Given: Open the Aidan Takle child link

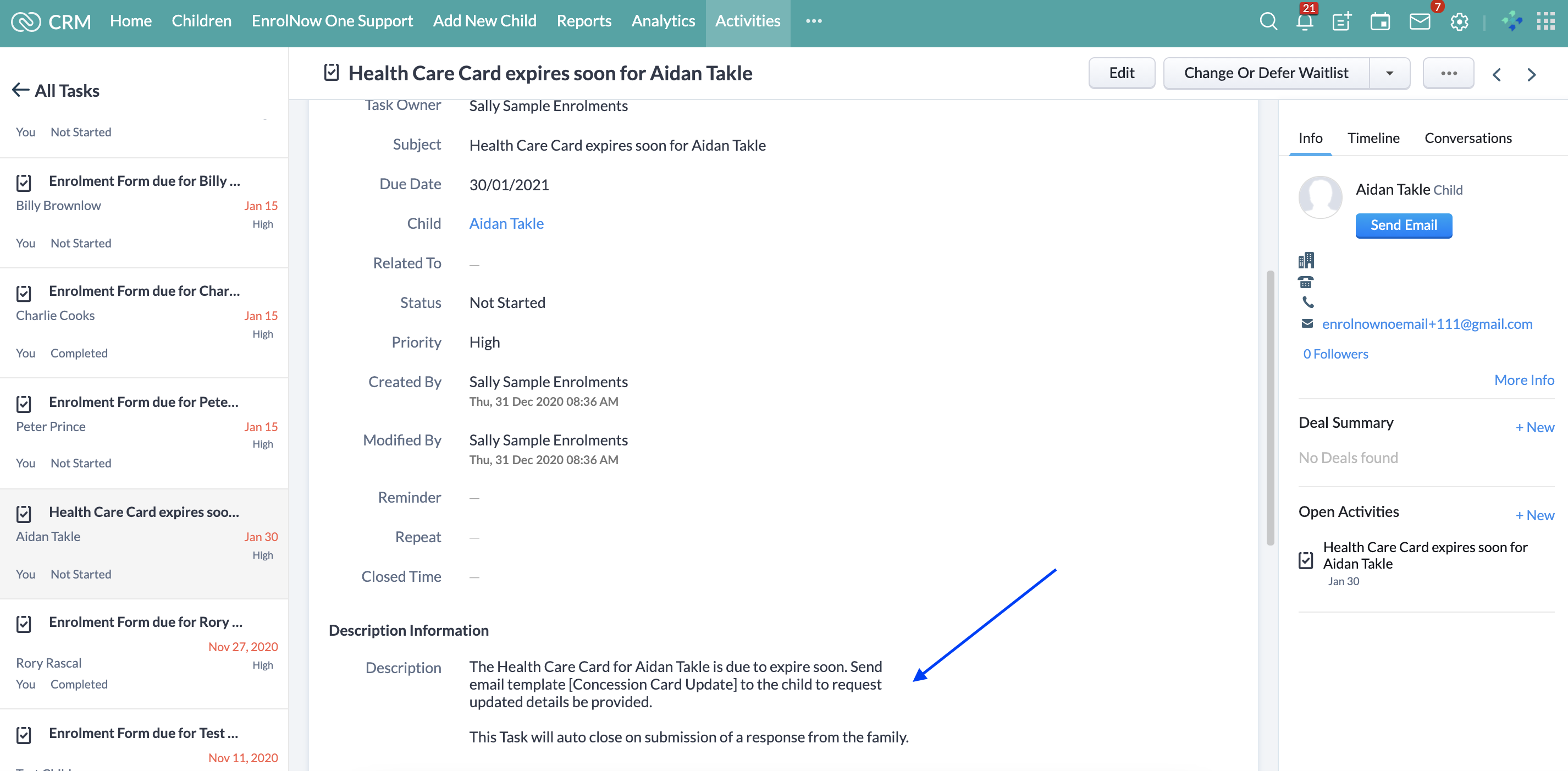Looking at the screenshot, I should click(x=506, y=223).
